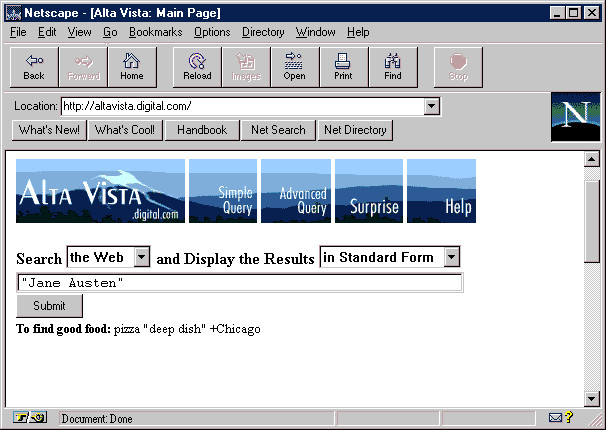Click the search query text field

click(240, 283)
